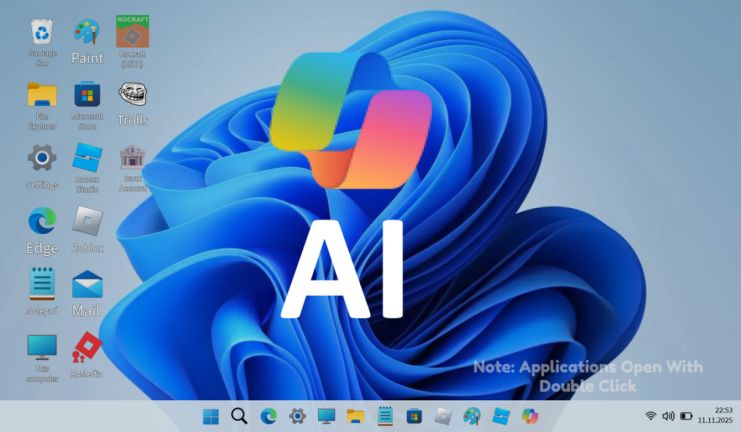
Task: Click the taskbar Notepad icon
Action: [385, 416]
